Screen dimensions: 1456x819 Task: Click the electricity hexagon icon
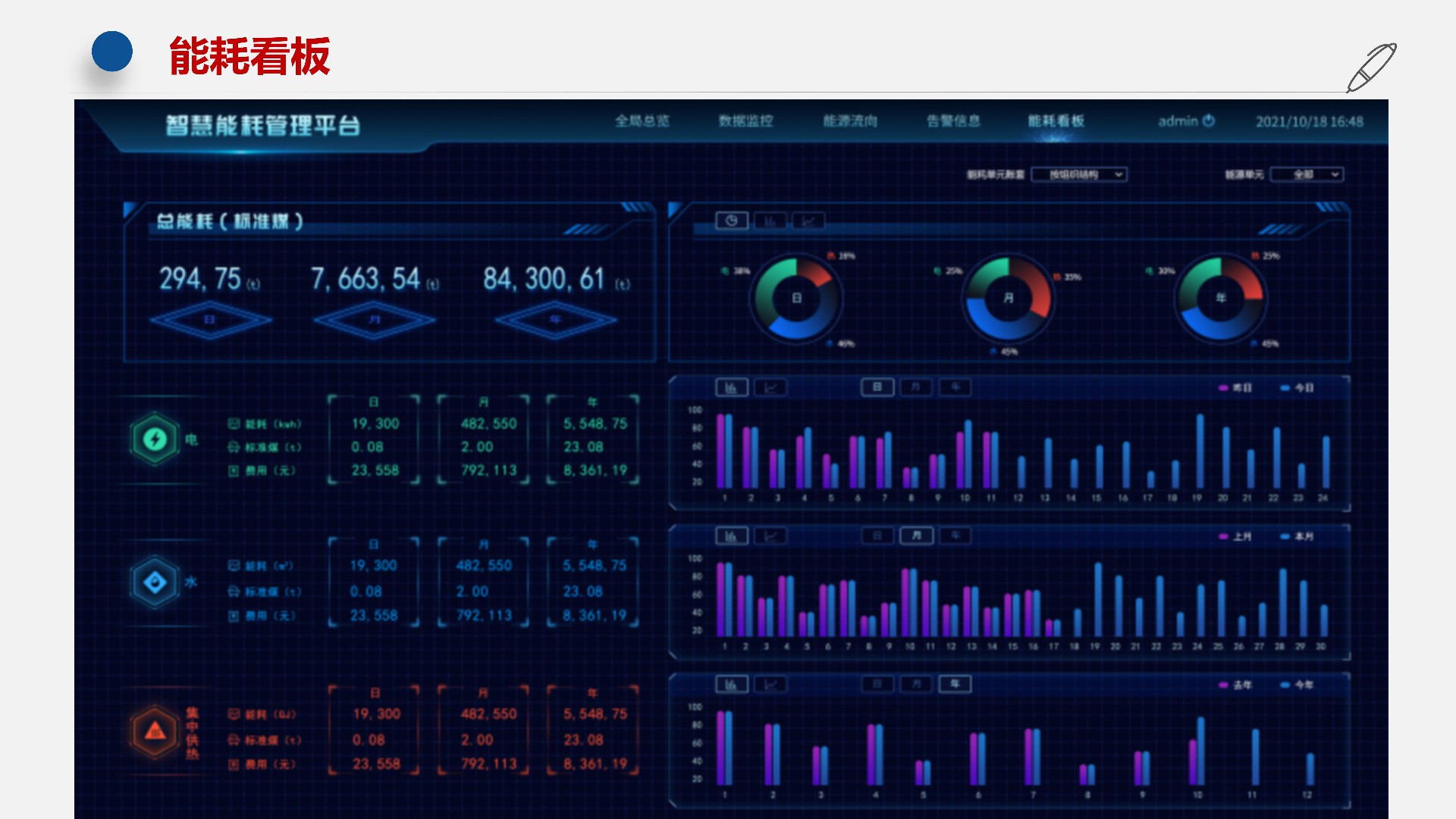click(x=155, y=439)
